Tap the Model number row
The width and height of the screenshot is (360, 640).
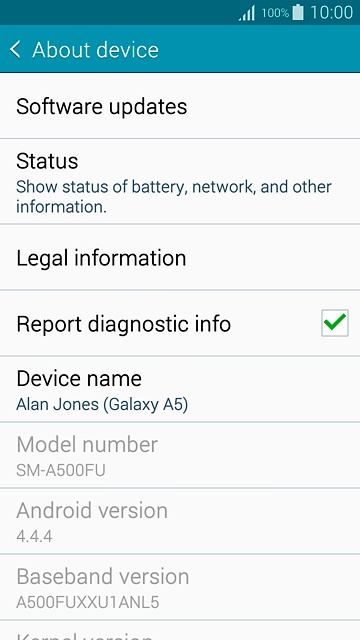point(180,456)
